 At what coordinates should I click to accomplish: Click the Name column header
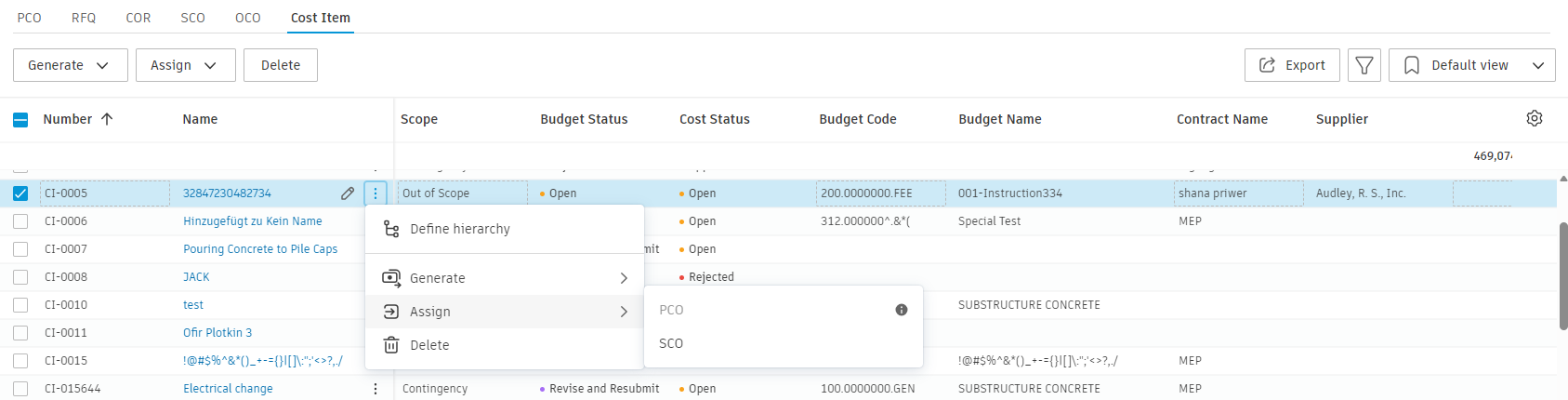coord(200,119)
